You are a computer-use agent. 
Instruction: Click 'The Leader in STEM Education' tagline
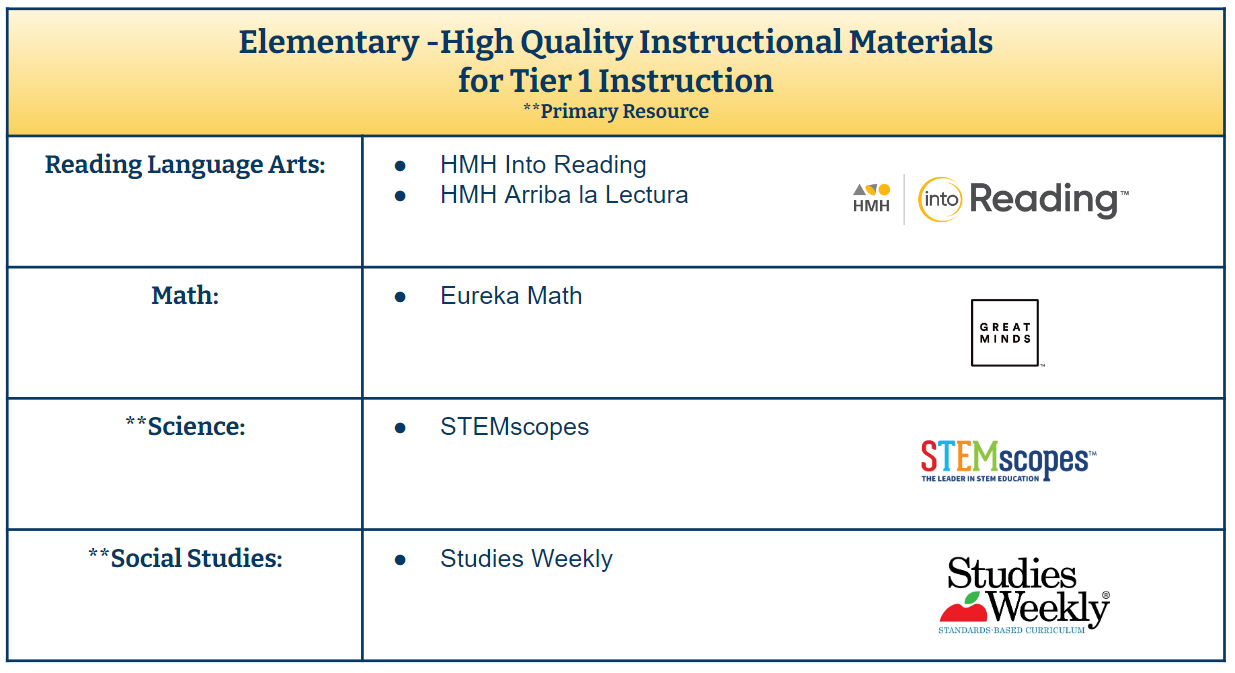(x=982, y=479)
